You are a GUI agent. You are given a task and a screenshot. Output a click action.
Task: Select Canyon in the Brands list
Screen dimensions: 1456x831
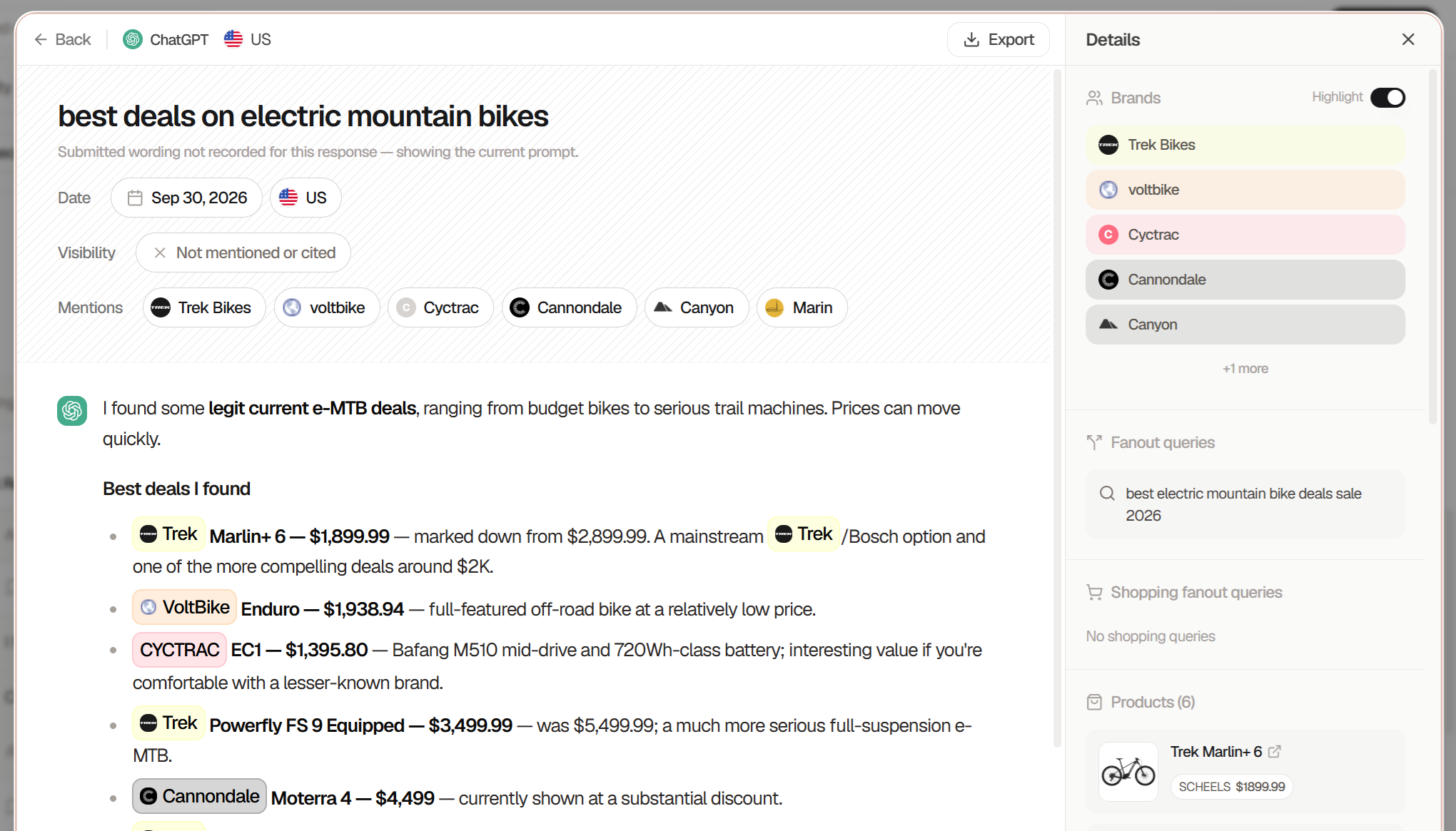click(x=1245, y=325)
